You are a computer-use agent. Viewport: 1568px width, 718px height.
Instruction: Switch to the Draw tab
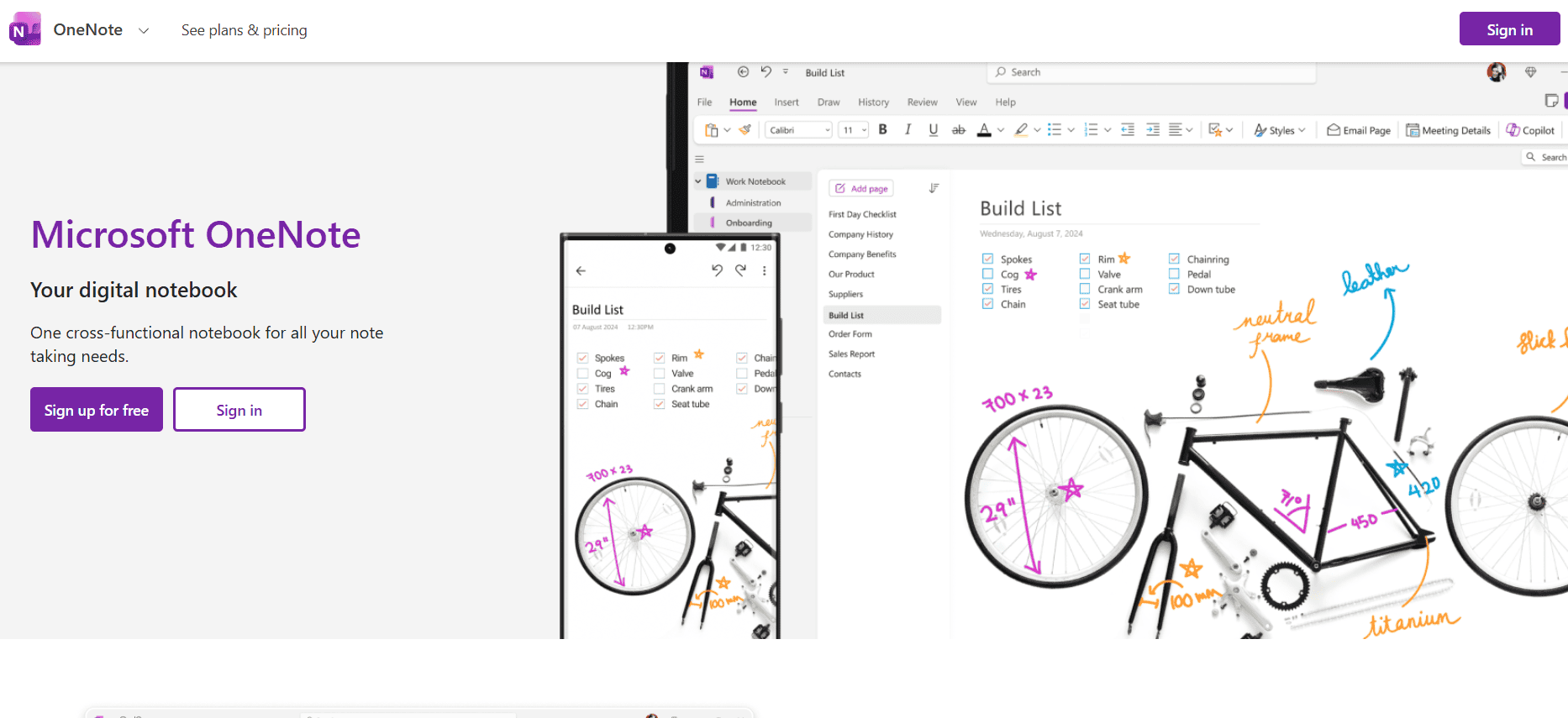[x=829, y=102]
